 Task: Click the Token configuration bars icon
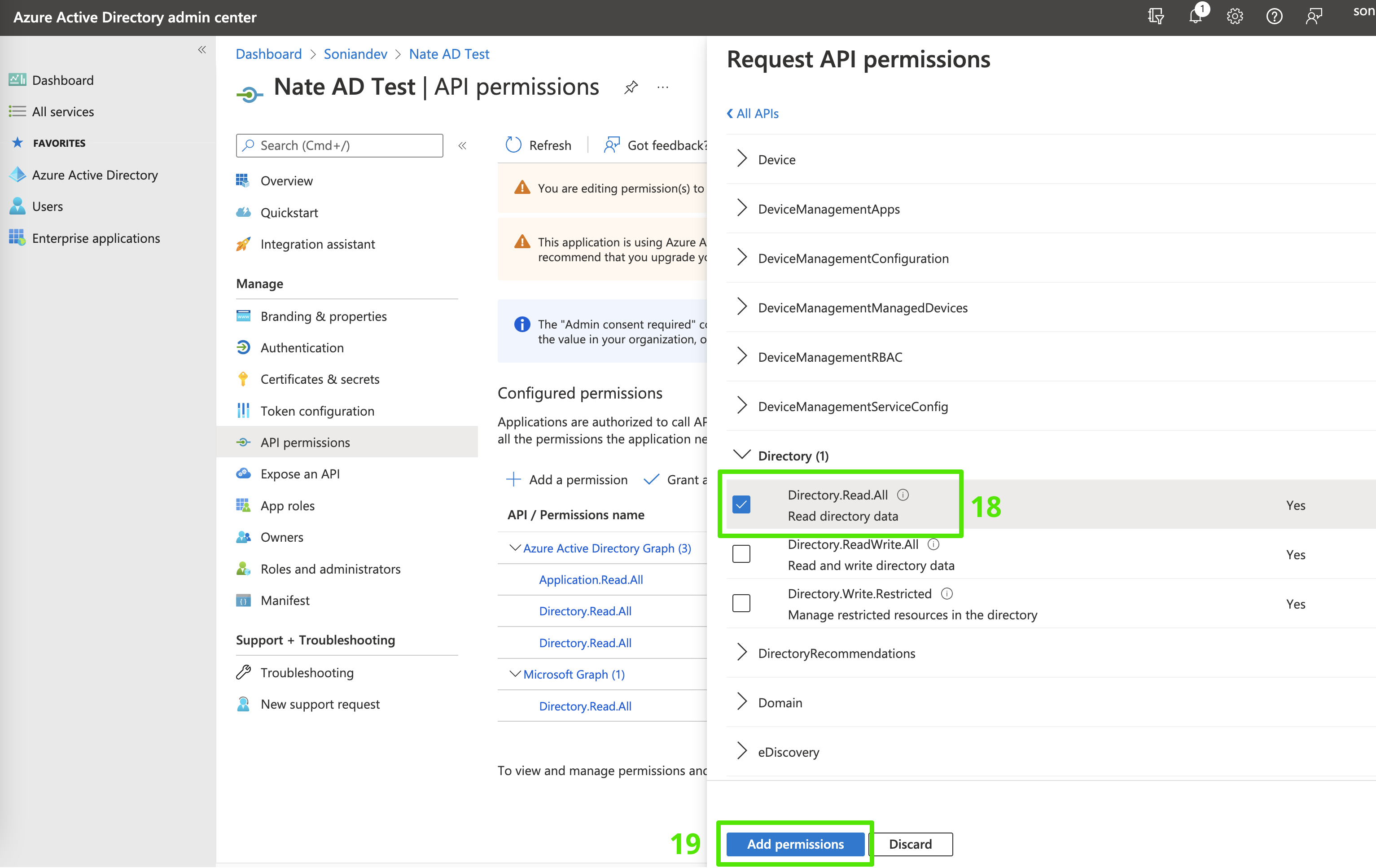(243, 411)
